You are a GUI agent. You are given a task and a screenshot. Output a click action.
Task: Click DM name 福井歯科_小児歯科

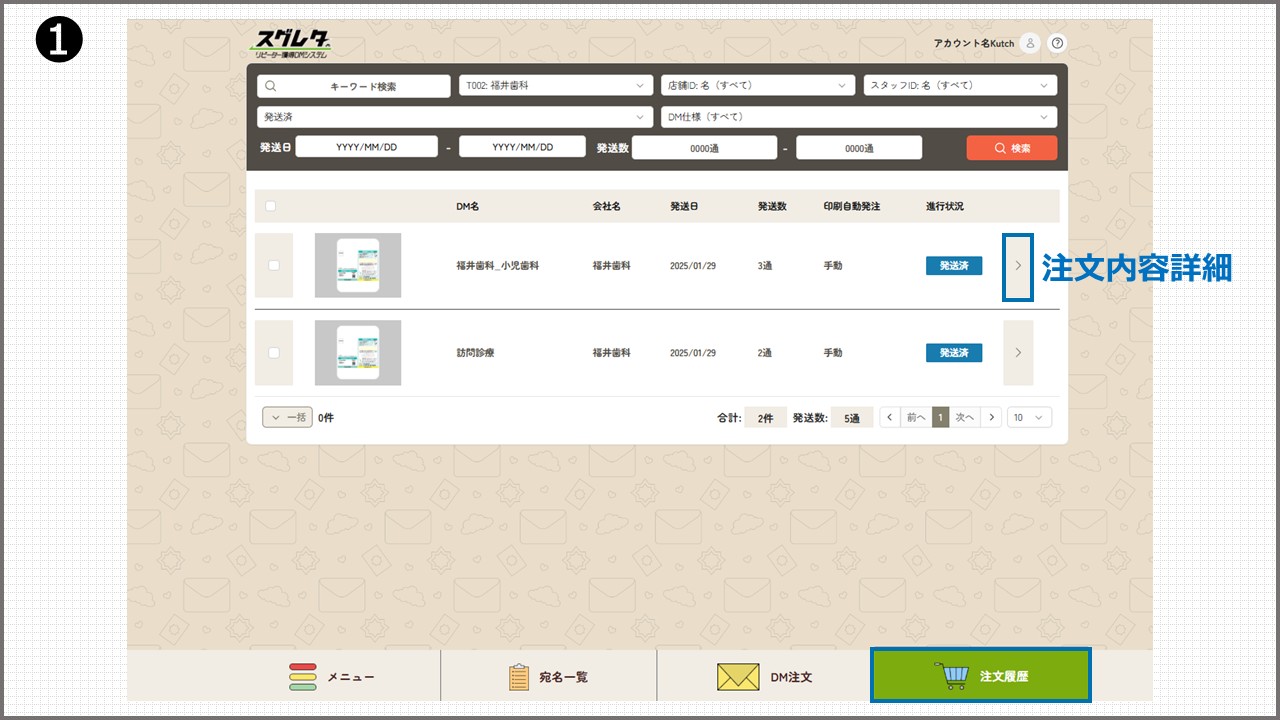497,266
